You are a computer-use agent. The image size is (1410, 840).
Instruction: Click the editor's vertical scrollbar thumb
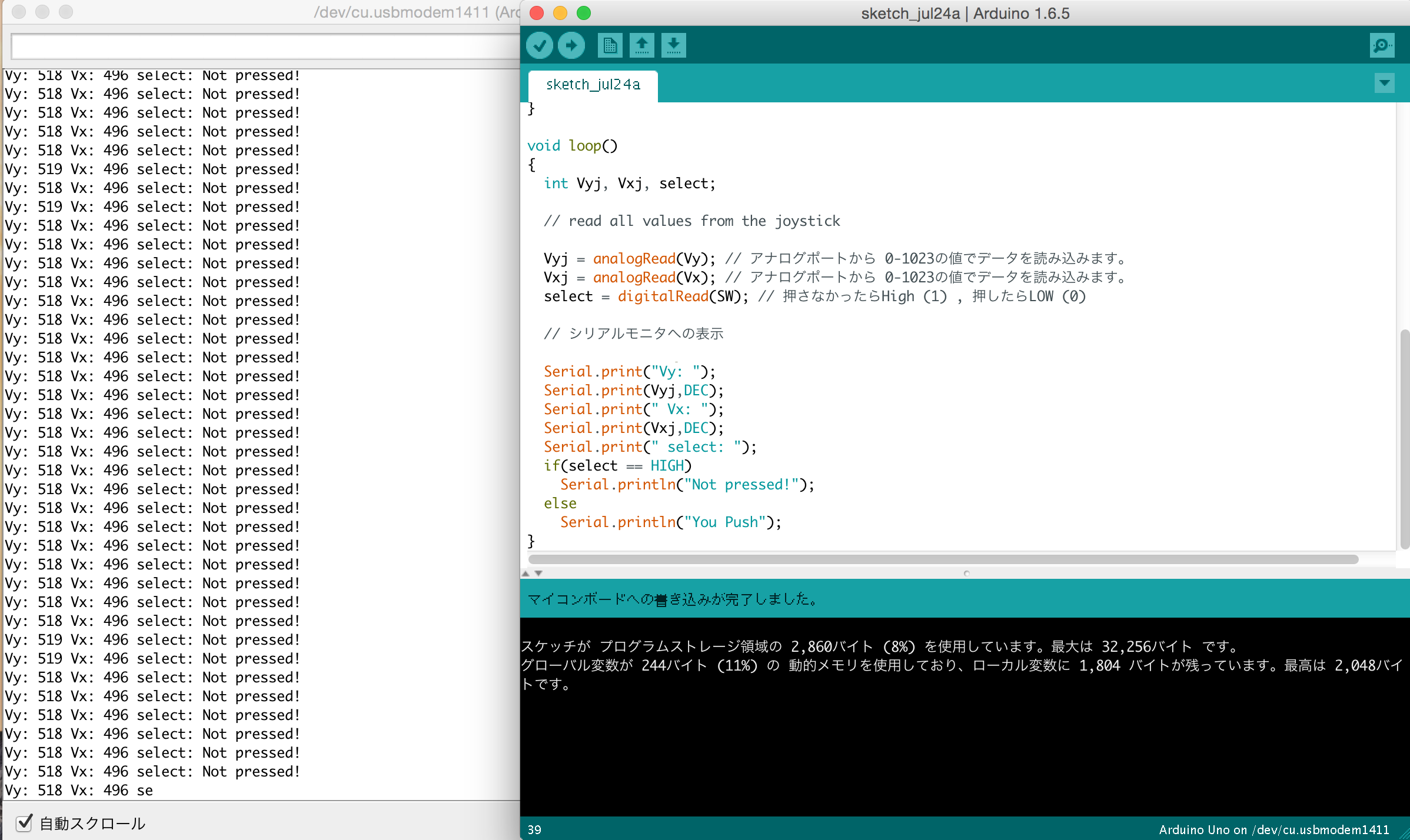pos(1405,439)
